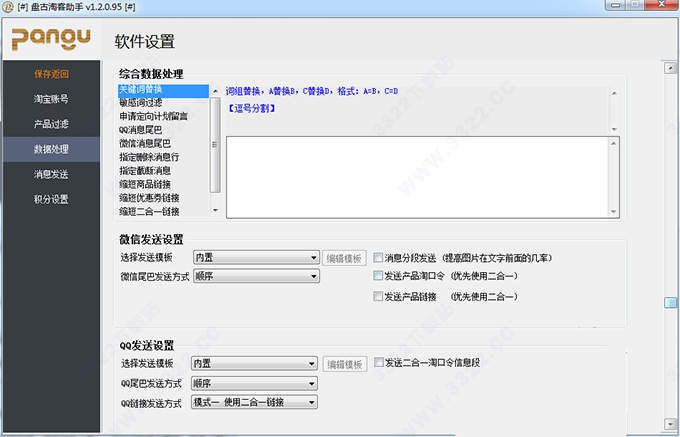Click up arrow of text area scrollbar
Viewport: 680px width, 437px height.
614,143
